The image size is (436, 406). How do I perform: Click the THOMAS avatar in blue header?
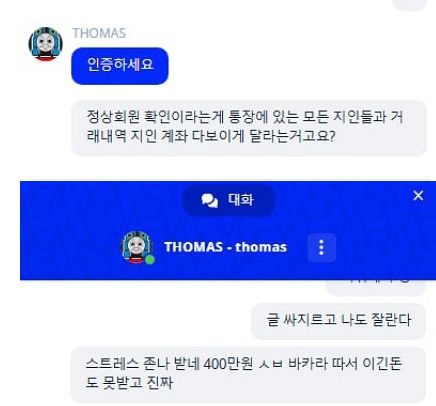tap(136, 247)
